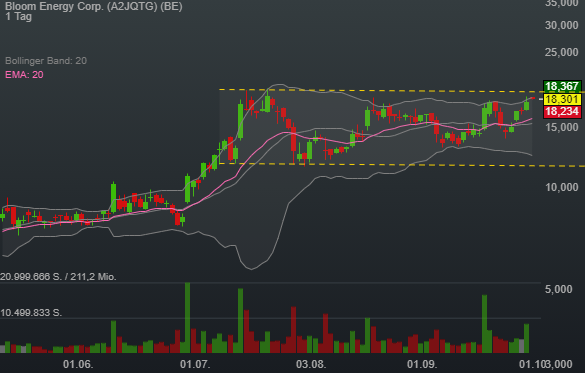This screenshot has width=585, height=373.
Task: Click the 25,000 price axis label
Action: [562, 52]
